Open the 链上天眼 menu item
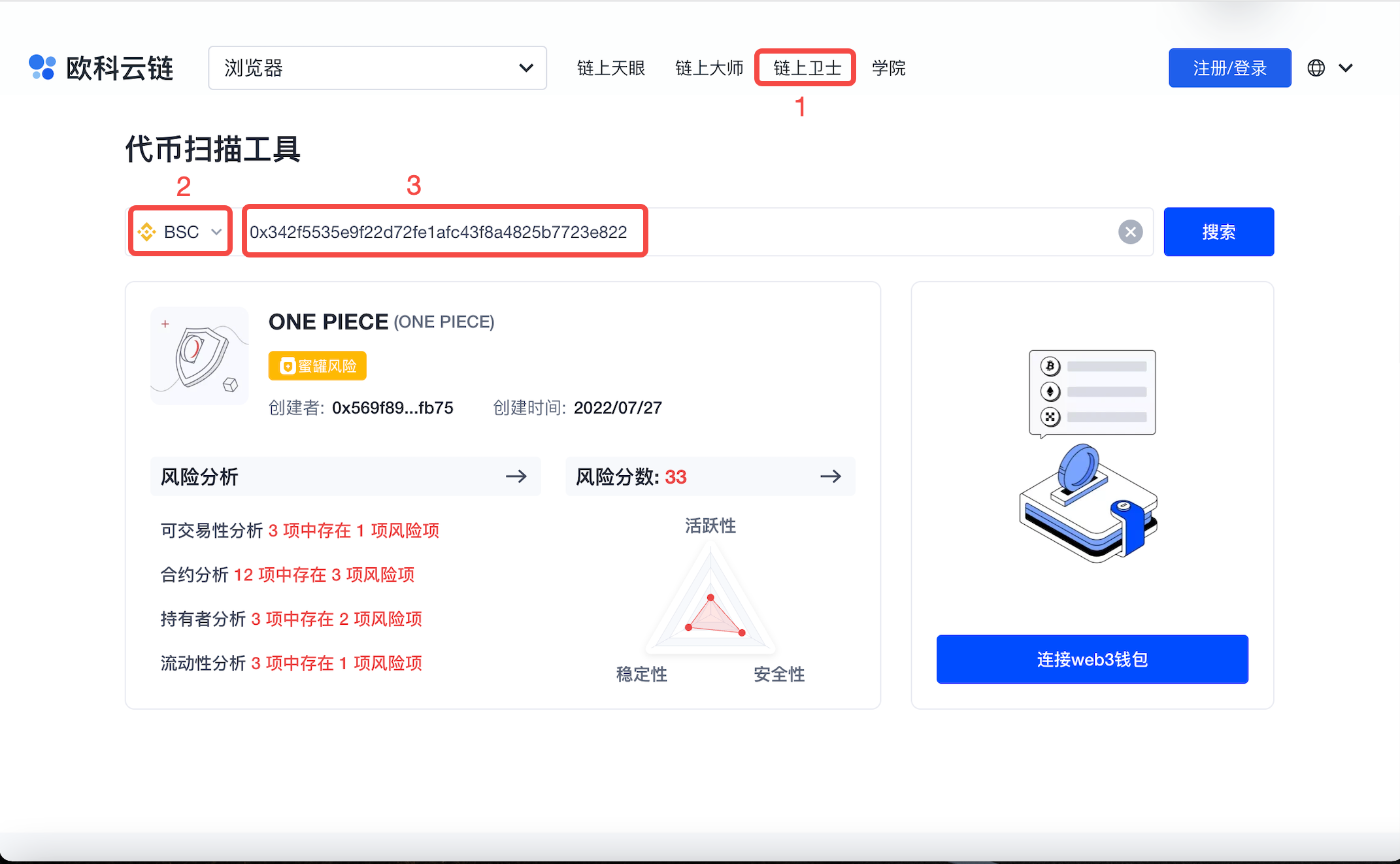Screen dimensions: 1400x864 (x=610, y=68)
